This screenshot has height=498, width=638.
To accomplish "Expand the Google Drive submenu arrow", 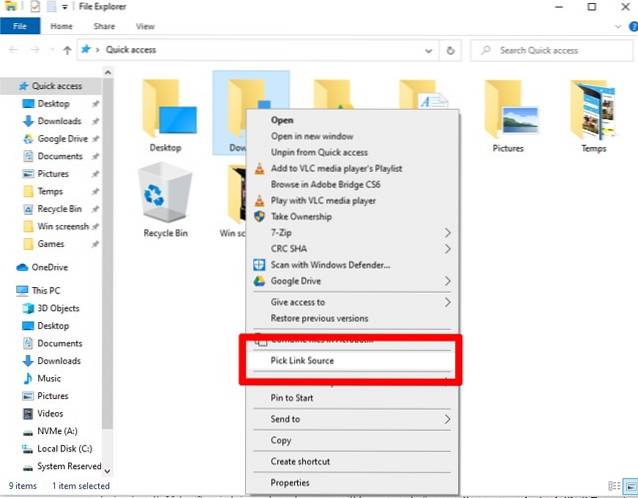I will (x=447, y=281).
